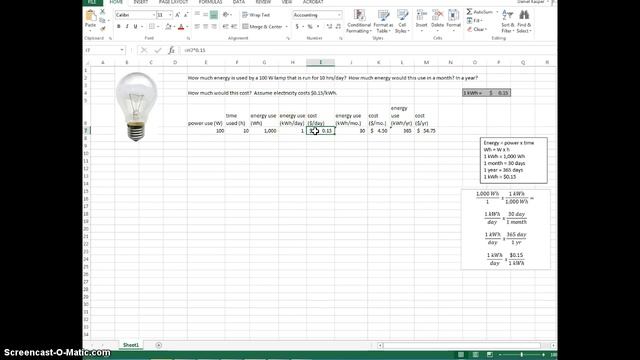
Task: Click the Copy icon in Clipboard group
Action: (x=102, y=20)
